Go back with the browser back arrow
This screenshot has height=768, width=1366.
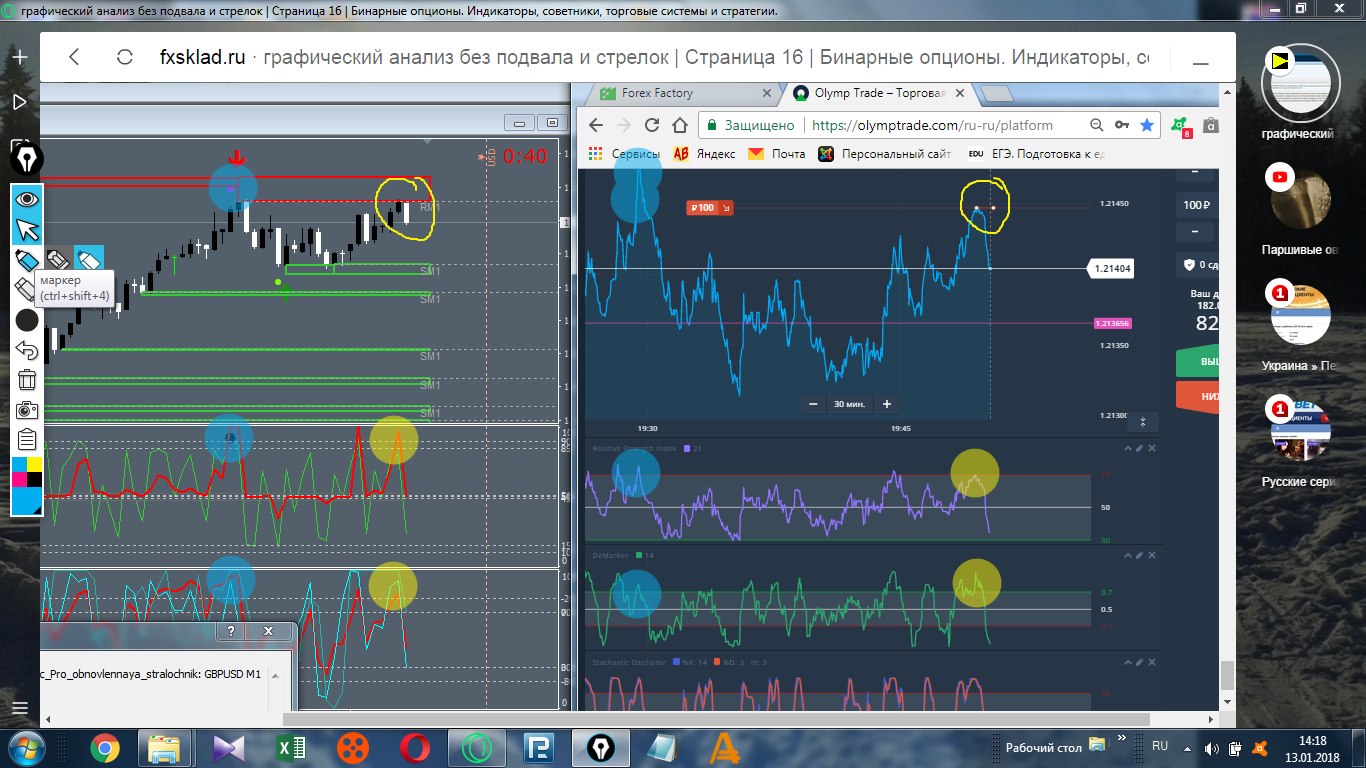(74, 57)
